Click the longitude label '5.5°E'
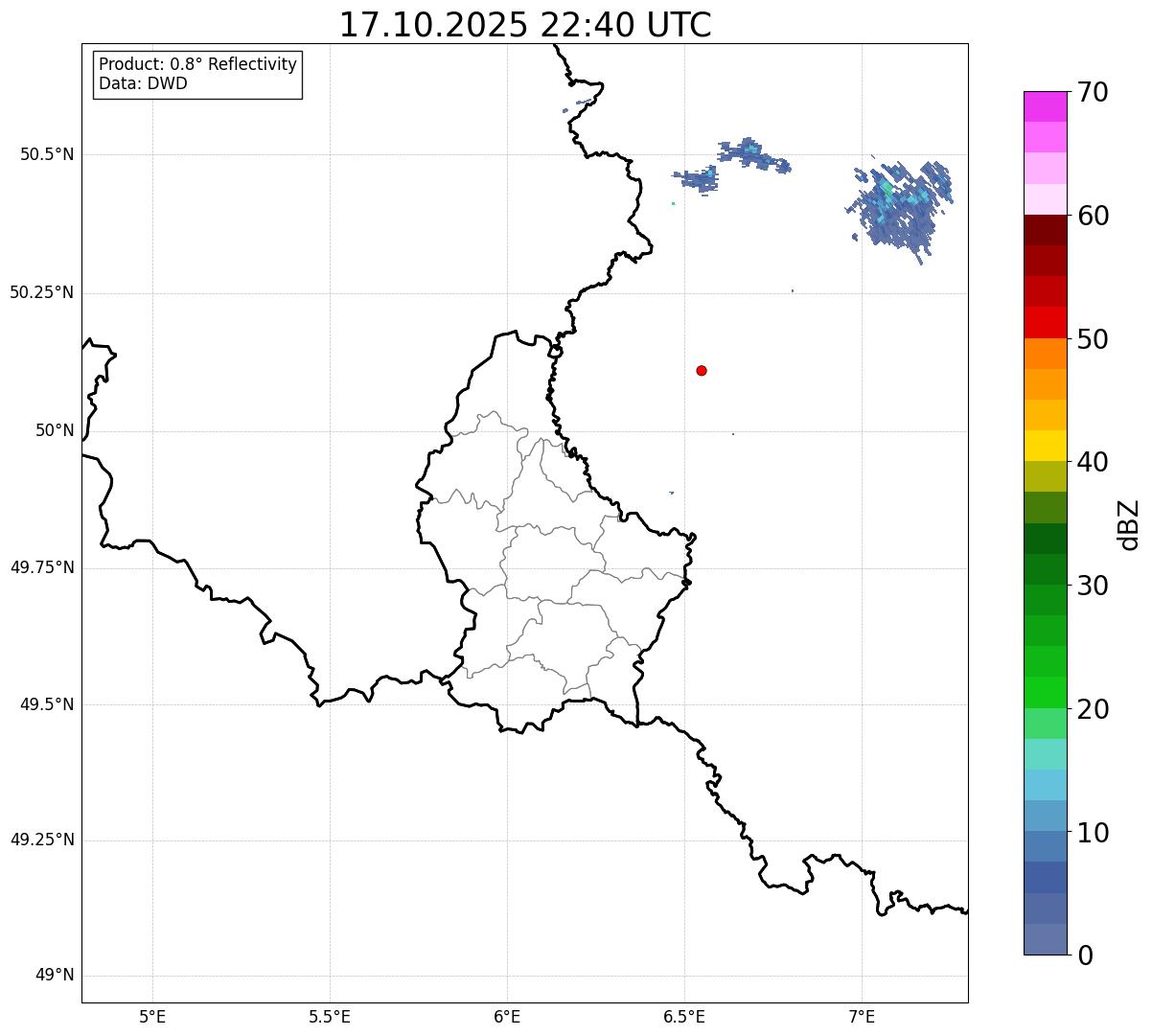The height and width of the screenshot is (1036, 1152). 330,1017
